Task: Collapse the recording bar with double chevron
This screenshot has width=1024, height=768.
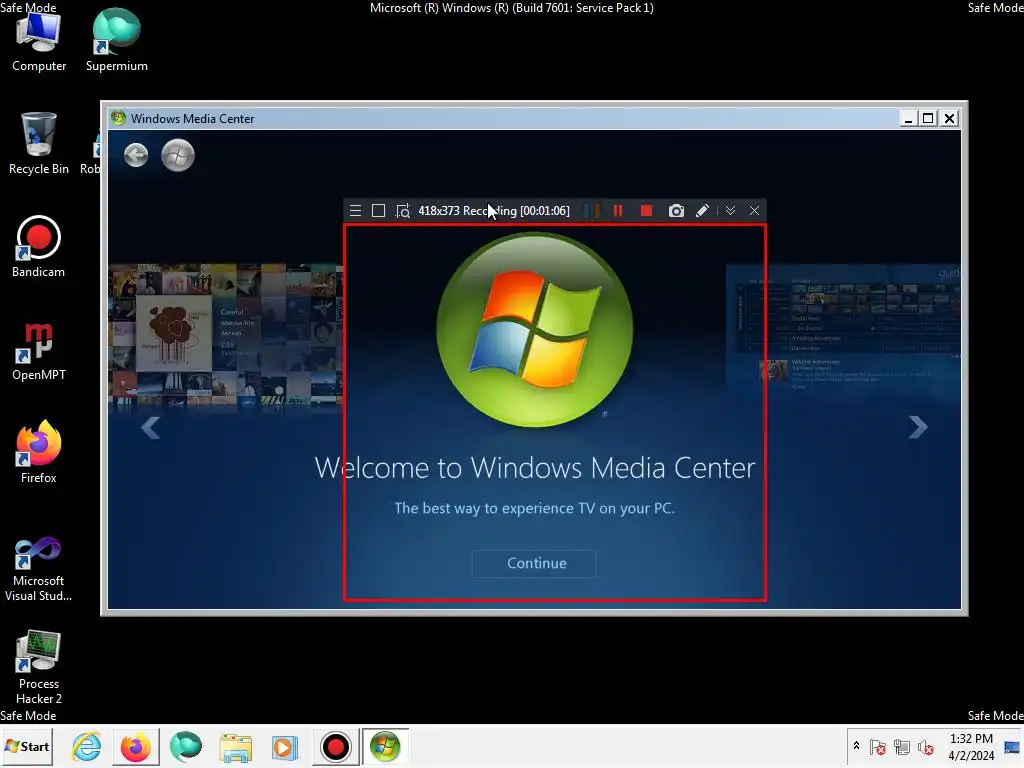Action: pyautogui.click(x=730, y=210)
